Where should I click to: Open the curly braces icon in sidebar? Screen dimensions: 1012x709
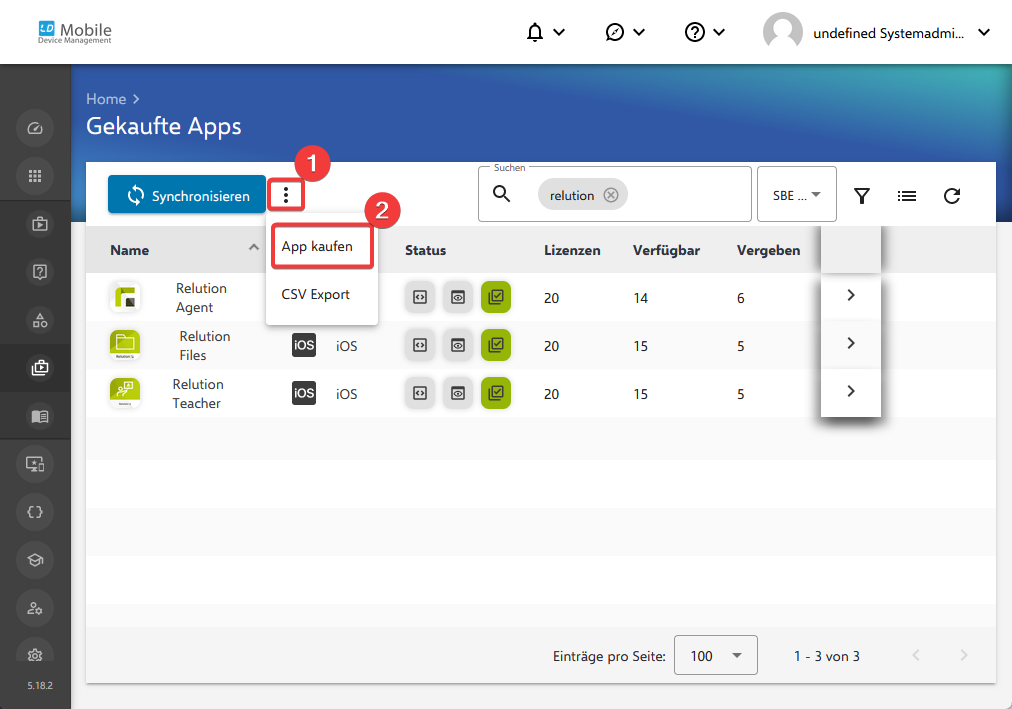[x=35, y=512]
